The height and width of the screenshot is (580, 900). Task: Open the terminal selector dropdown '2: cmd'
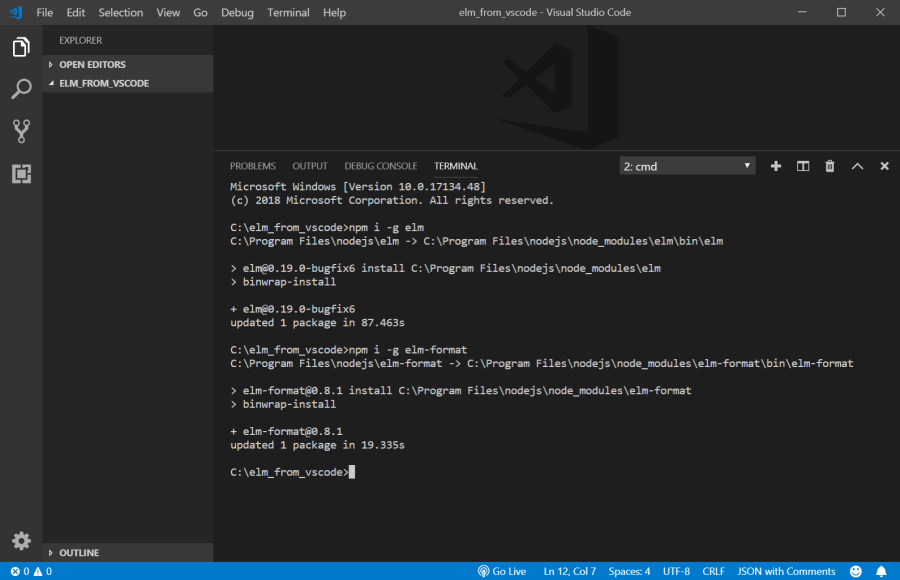pyautogui.click(x=687, y=166)
